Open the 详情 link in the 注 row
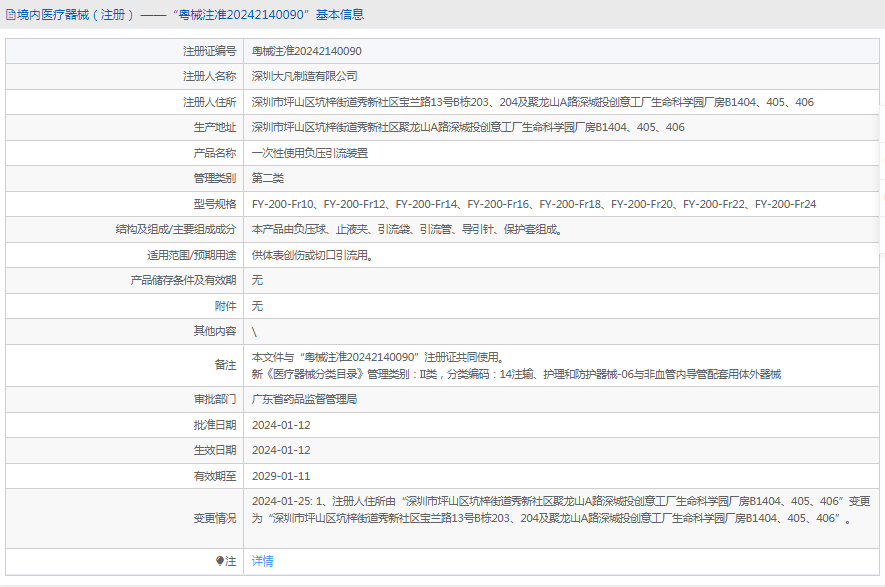 (262, 561)
